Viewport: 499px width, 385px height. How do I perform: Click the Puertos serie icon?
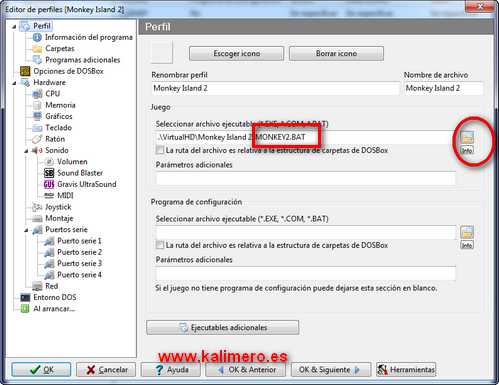37,230
